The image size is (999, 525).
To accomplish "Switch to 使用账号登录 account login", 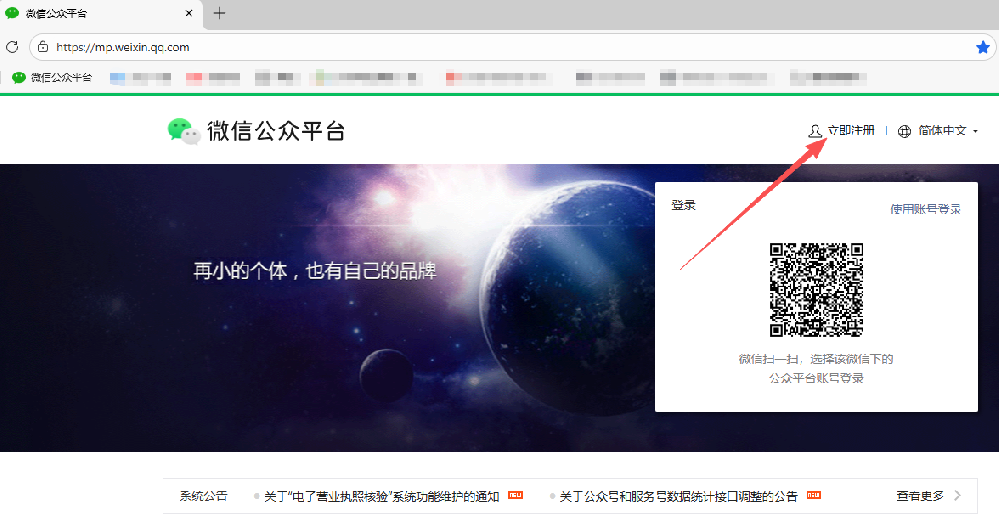I will (925, 209).
